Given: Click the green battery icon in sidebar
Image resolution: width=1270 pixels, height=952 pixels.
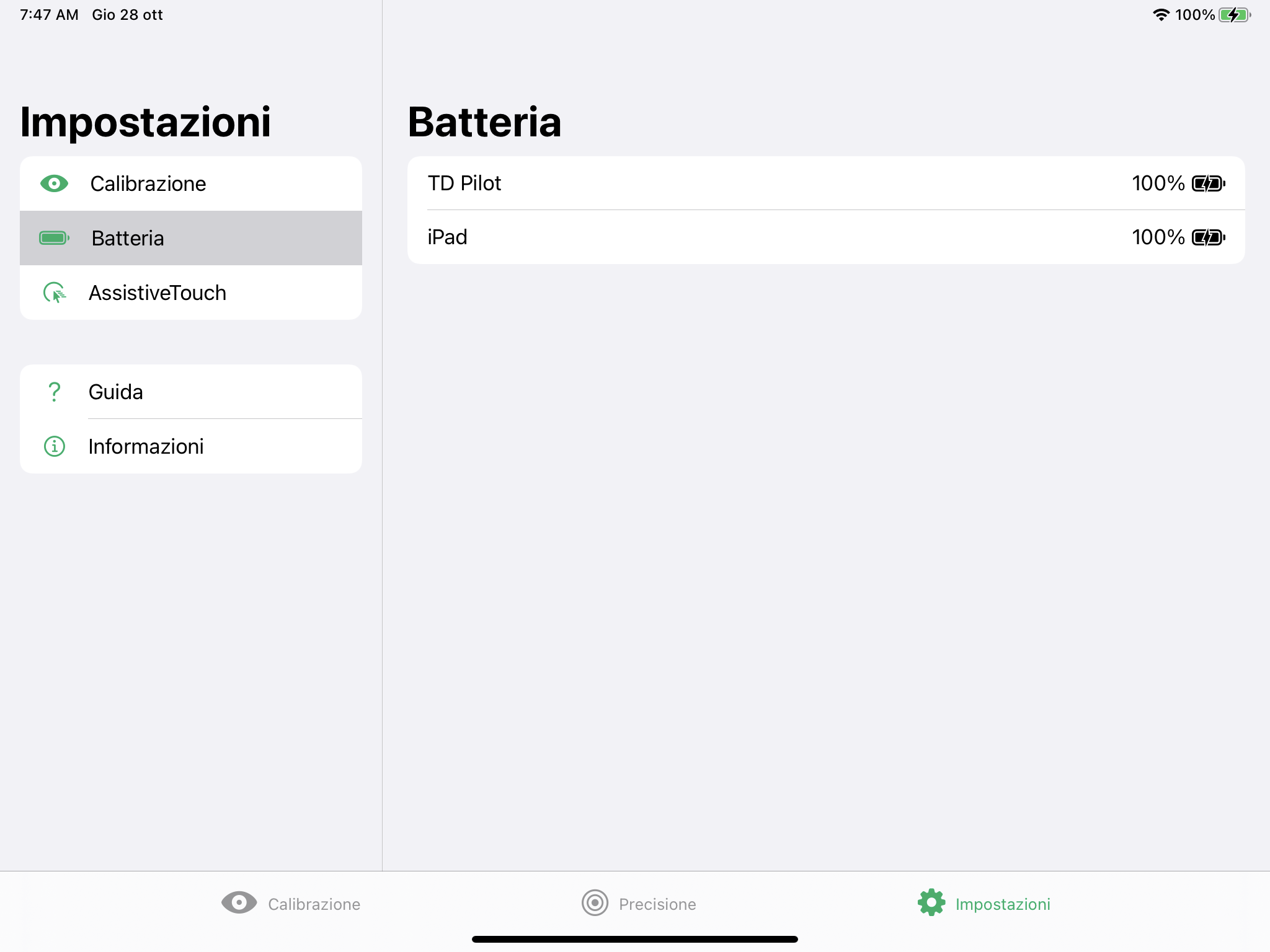Looking at the screenshot, I should coord(54,238).
